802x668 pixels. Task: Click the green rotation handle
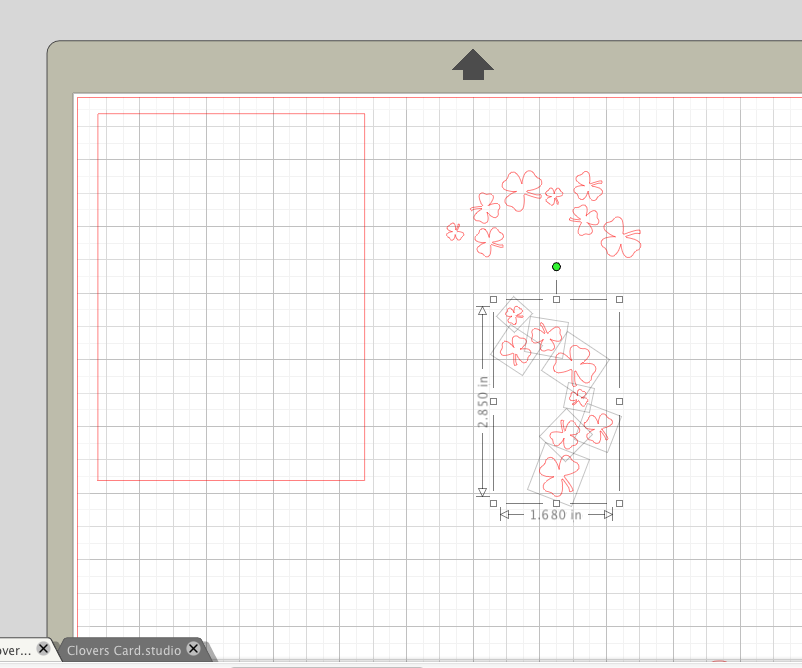tap(557, 266)
